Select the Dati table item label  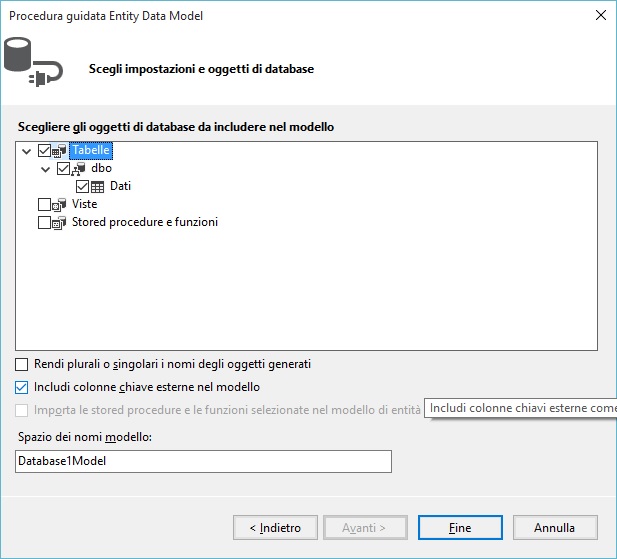click(120, 186)
